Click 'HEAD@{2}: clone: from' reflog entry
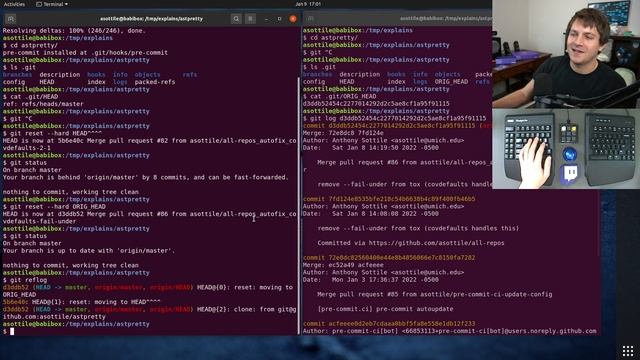Viewport: 640px width, 360px height. [x=149, y=313]
